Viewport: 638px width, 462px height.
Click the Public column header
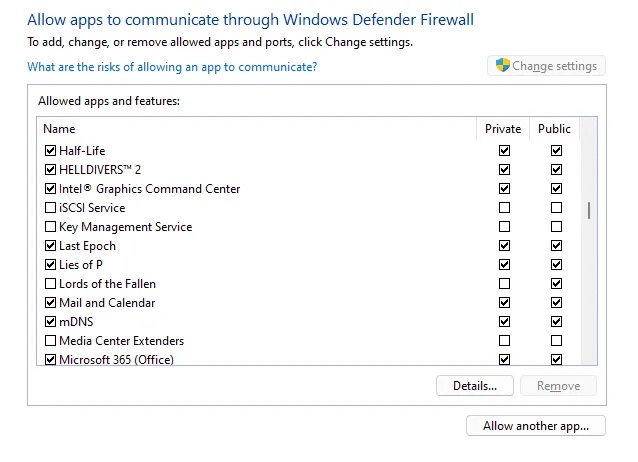click(x=554, y=129)
